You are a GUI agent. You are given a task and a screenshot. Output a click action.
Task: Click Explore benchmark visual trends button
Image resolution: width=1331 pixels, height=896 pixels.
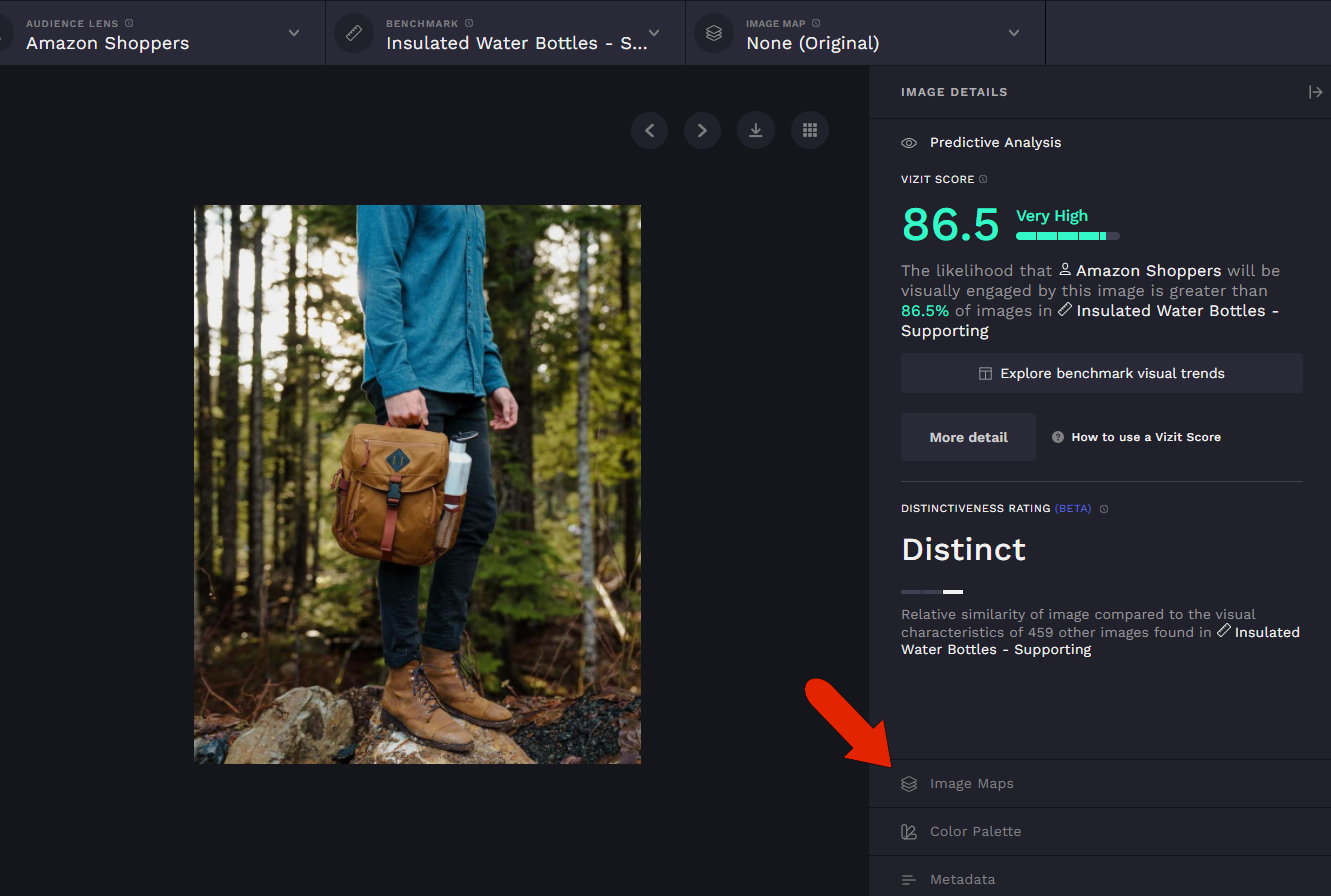pyautogui.click(x=1101, y=373)
